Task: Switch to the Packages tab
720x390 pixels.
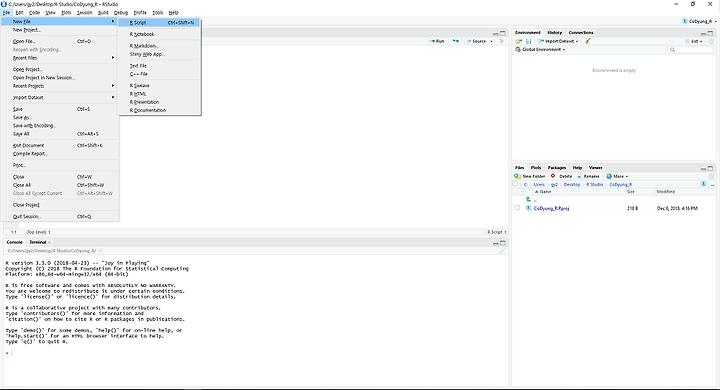Action: 557,168
